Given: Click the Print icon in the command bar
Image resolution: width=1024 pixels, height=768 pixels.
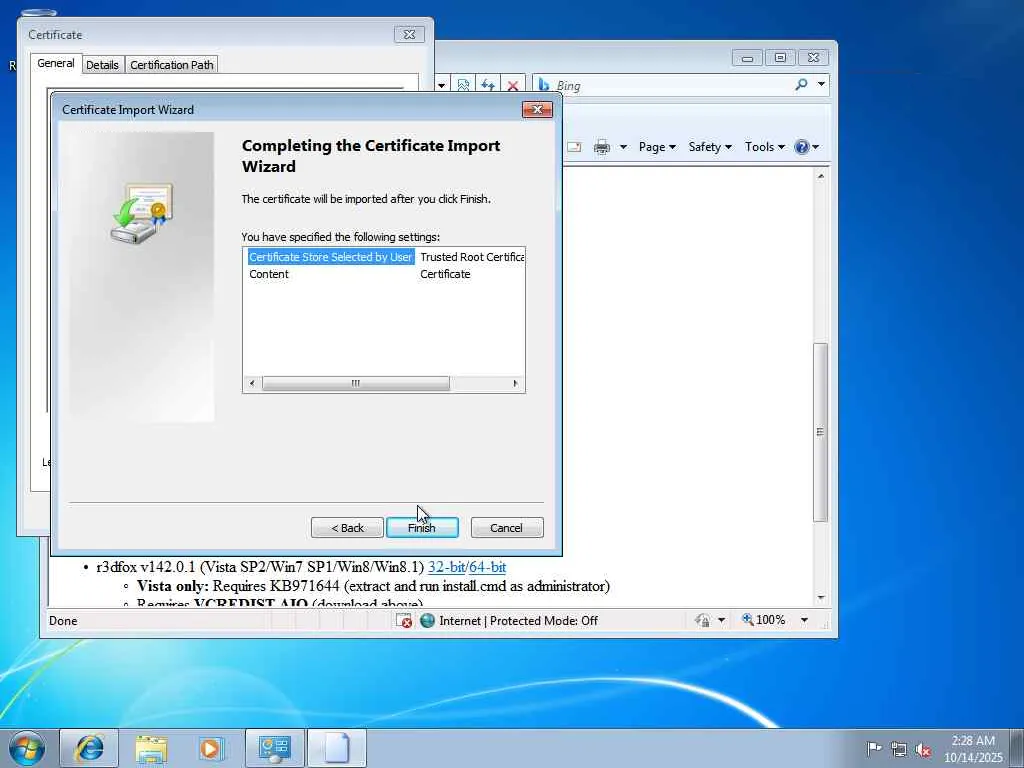Looking at the screenshot, I should coord(601,147).
